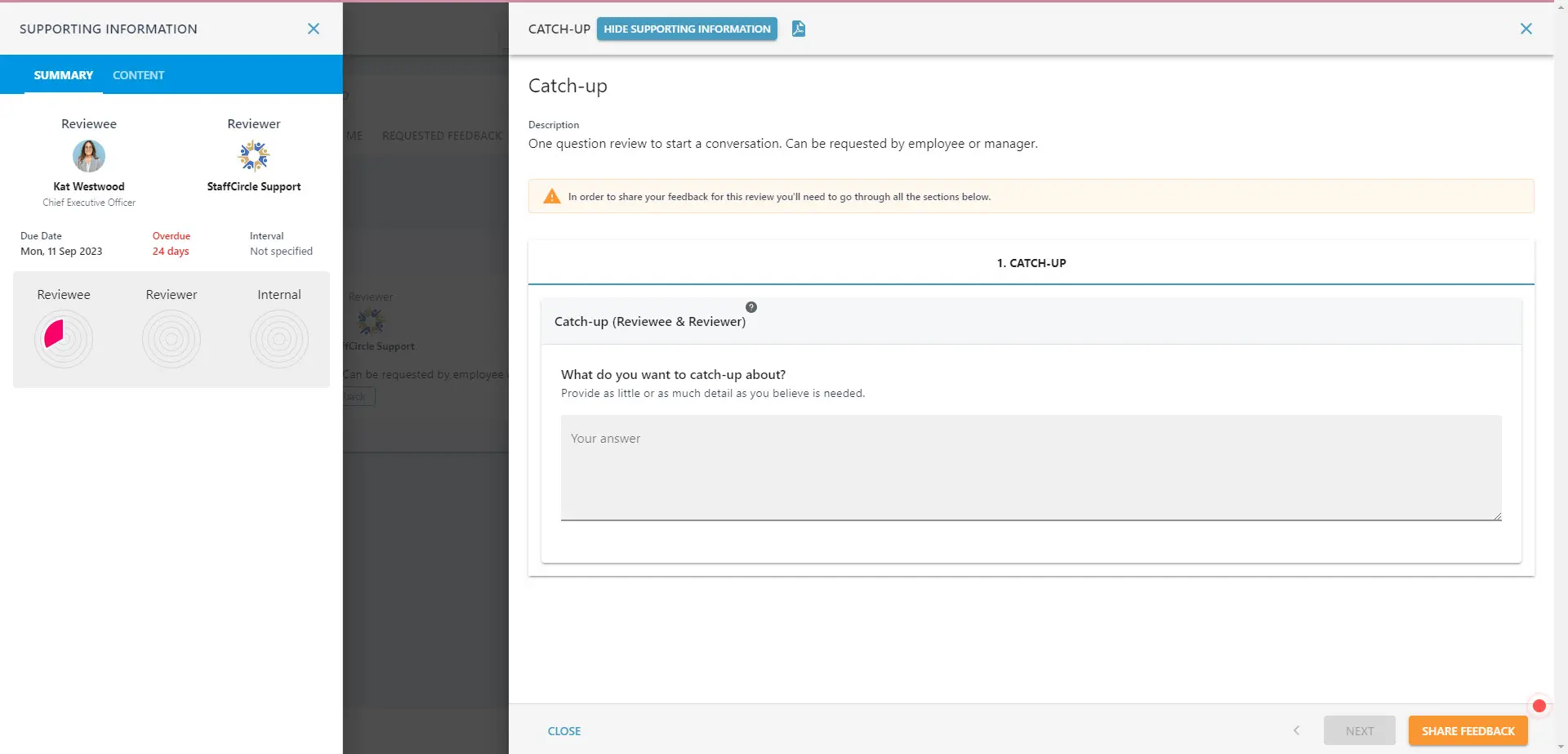The image size is (1568, 754).
Task: Click the warning triangle icon
Action: 552,197
